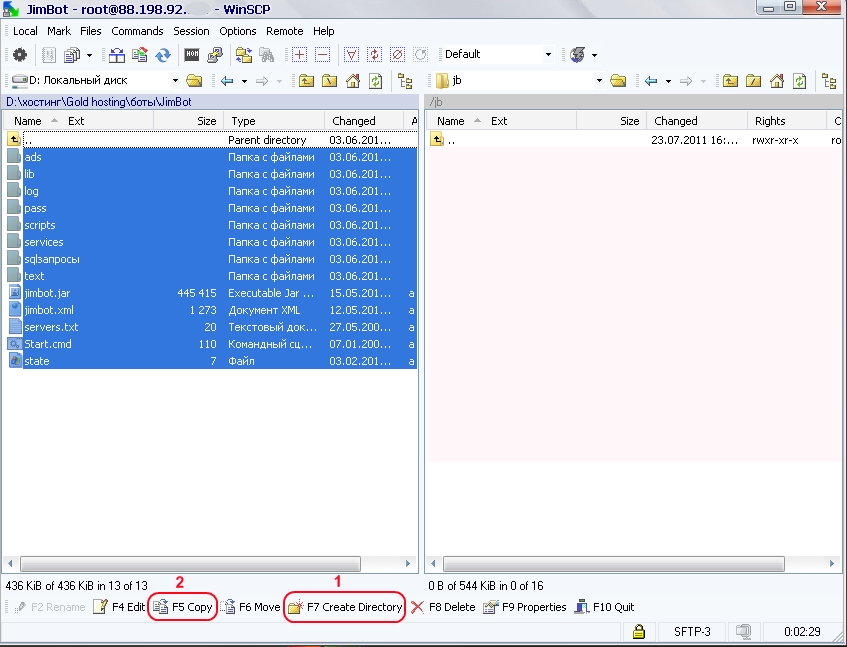Image resolution: width=847 pixels, height=647 pixels.
Task: Refresh the remote panel listing
Action: pyautogui.click(x=799, y=81)
